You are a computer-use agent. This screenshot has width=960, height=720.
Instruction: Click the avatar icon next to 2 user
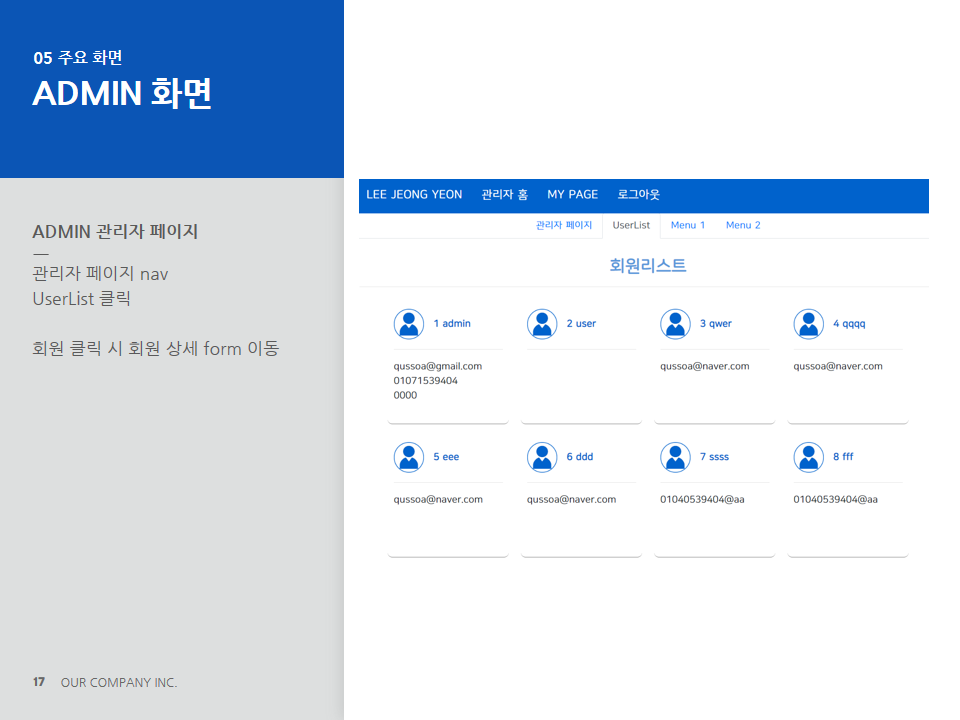tap(542, 324)
